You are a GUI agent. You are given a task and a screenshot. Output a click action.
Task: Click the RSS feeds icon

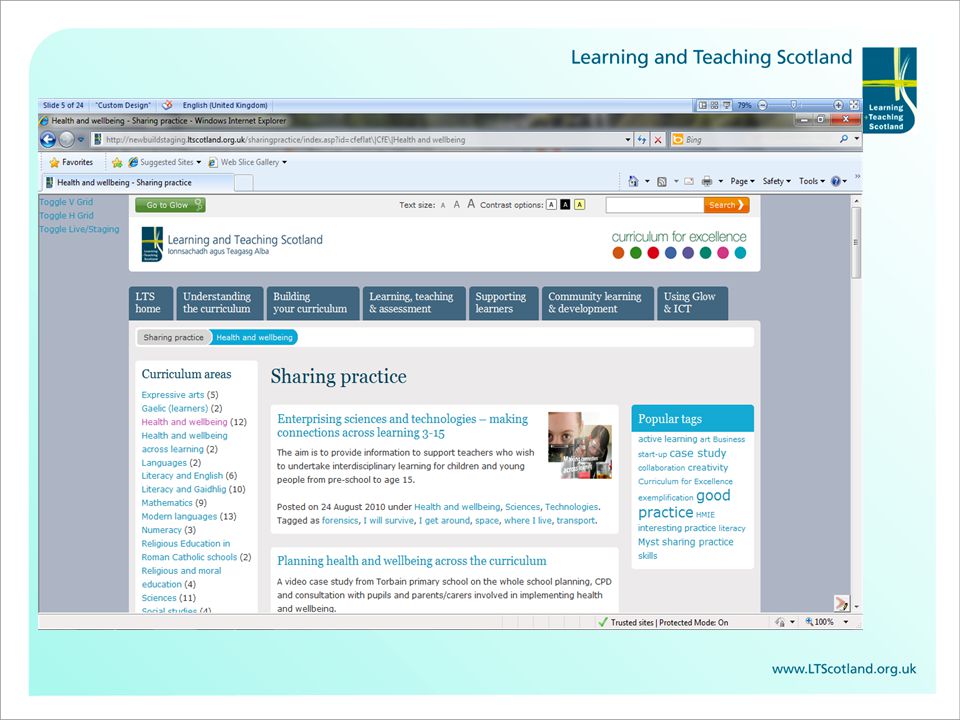[661, 181]
